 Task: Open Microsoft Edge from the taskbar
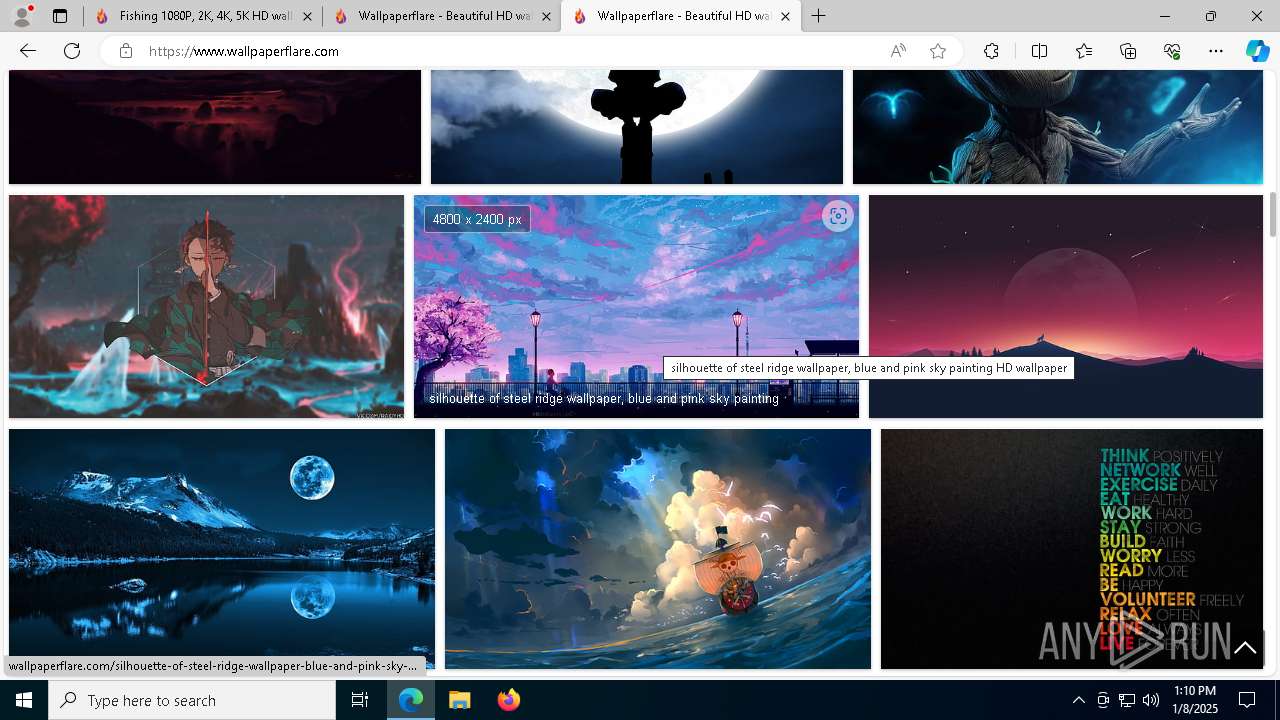(x=411, y=700)
